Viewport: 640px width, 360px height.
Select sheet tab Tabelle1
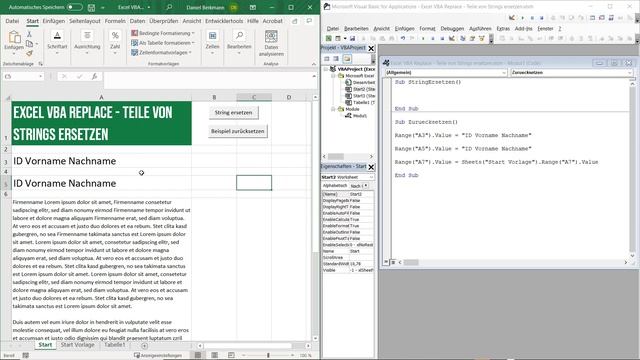(115, 345)
